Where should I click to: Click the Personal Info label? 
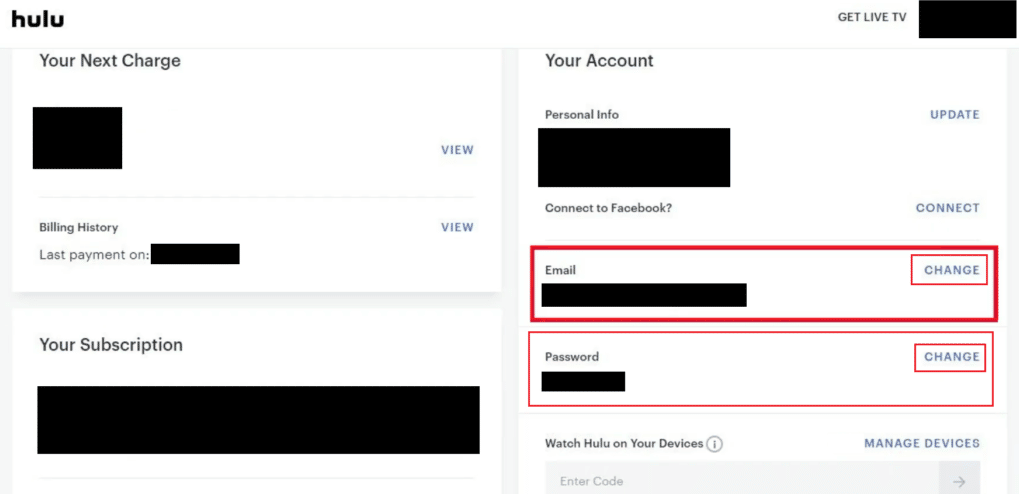coord(582,114)
